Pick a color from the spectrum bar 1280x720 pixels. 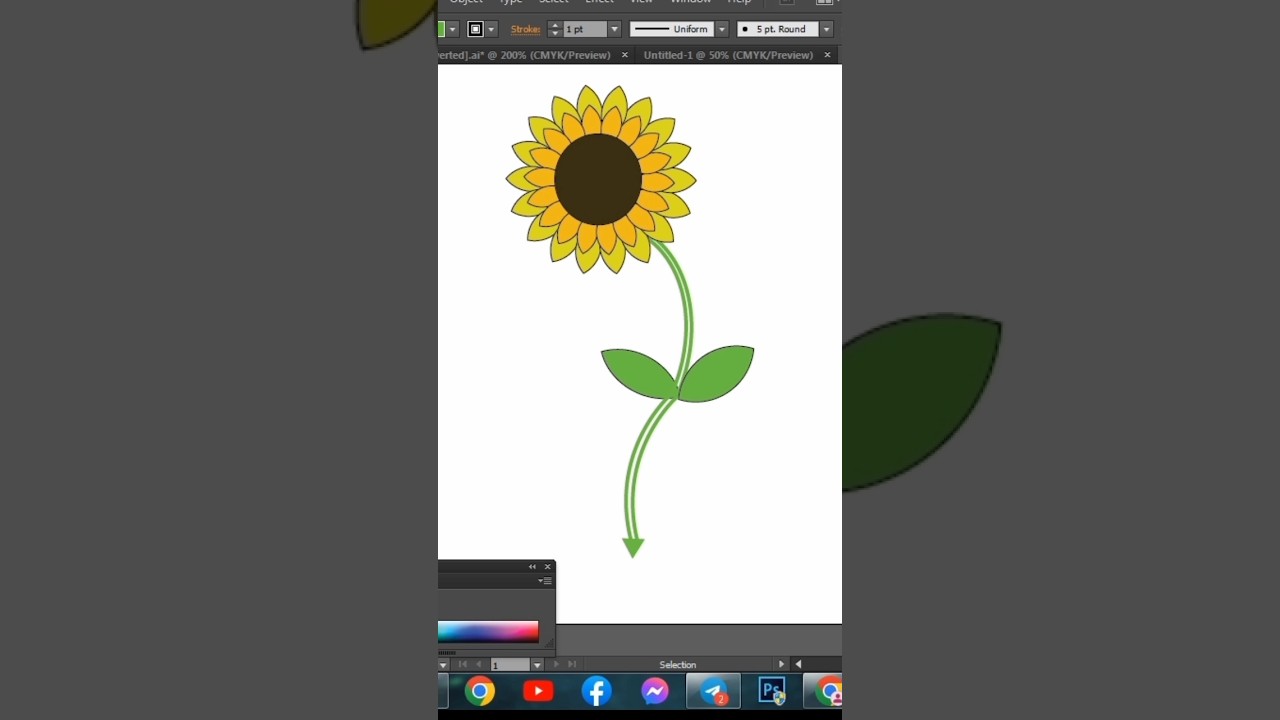click(x=488, y=631)
